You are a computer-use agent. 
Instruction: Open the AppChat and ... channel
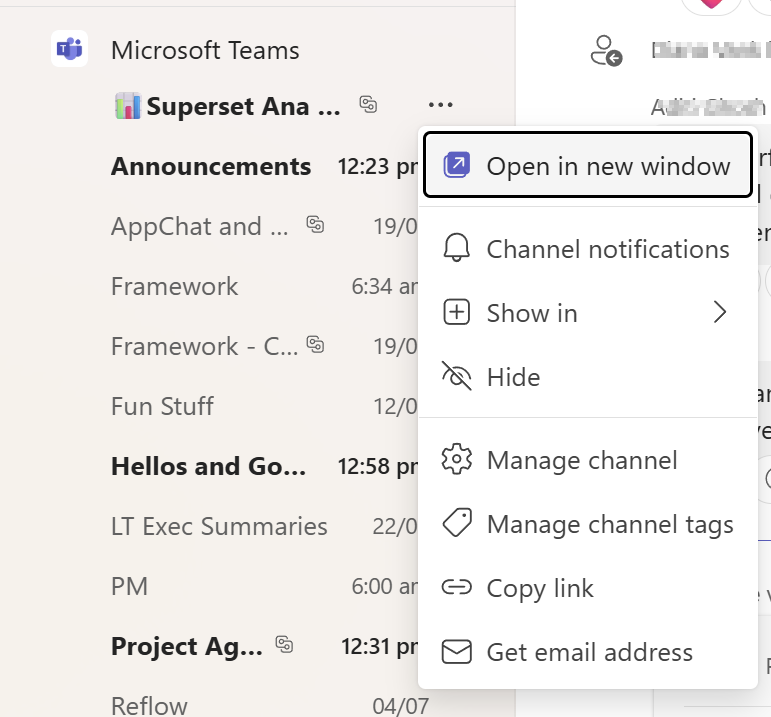(x=200, y=226)
